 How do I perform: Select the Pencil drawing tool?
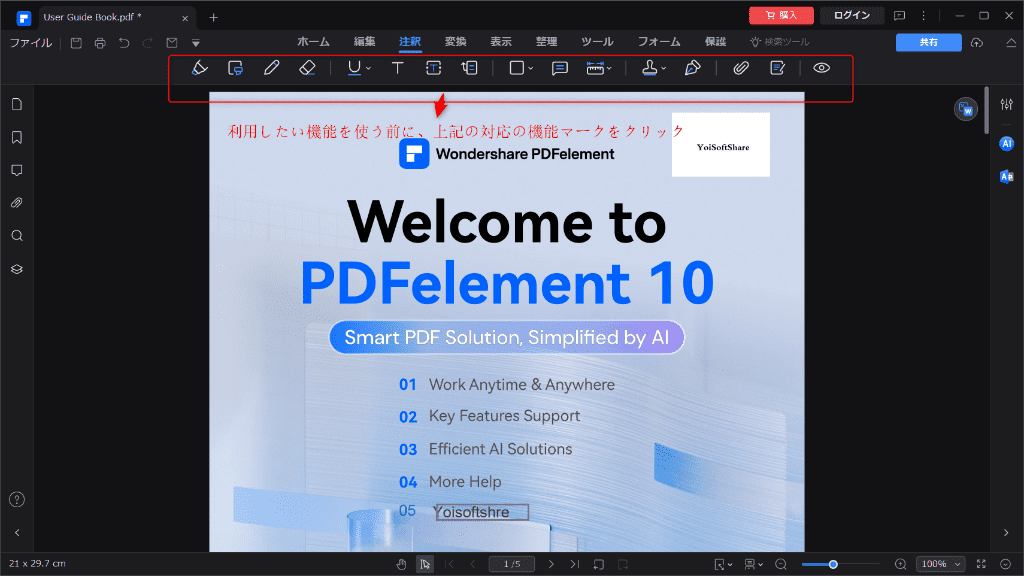[x=271, y=68]
